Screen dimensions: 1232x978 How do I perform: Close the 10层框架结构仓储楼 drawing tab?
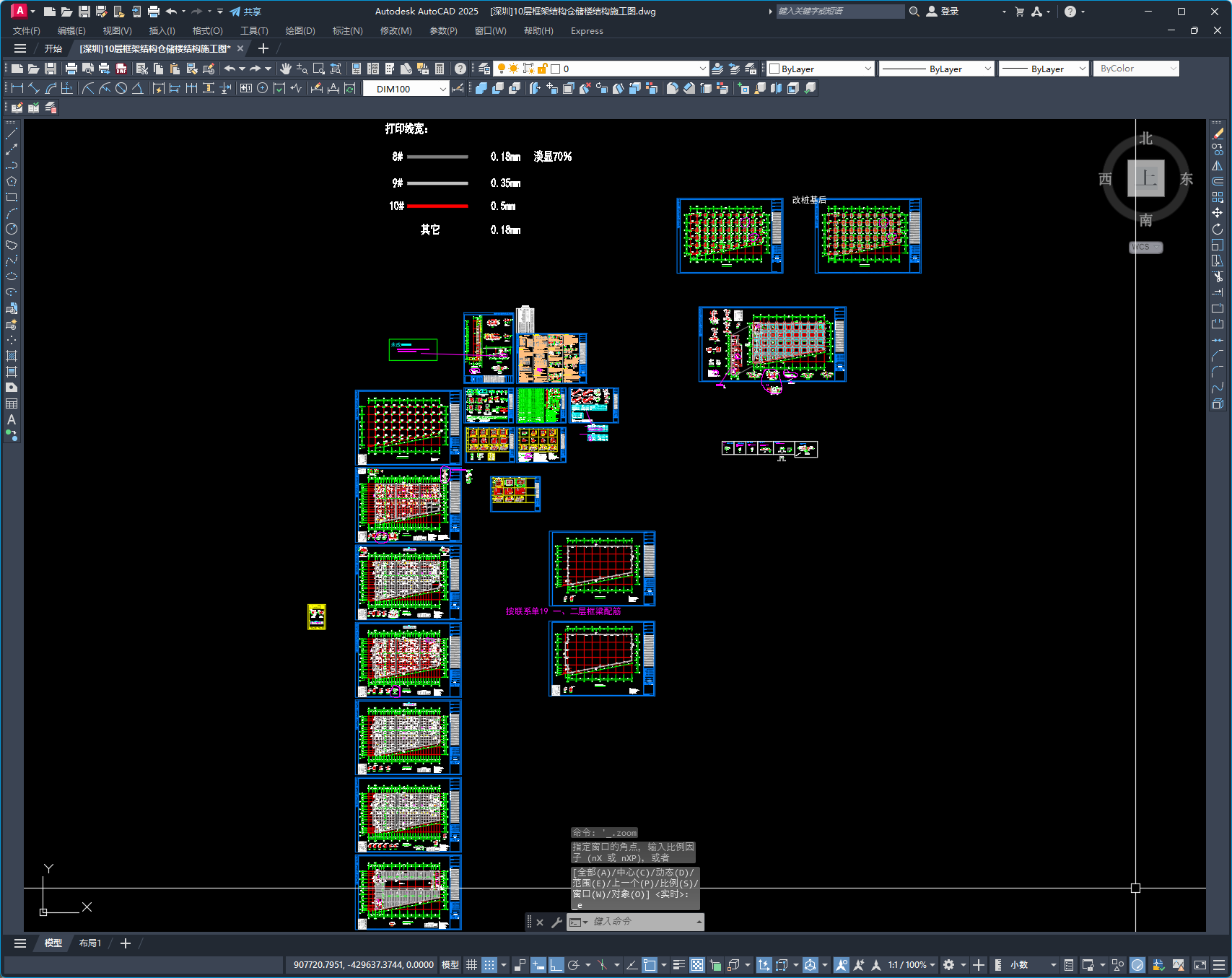[x=240, y=48]
